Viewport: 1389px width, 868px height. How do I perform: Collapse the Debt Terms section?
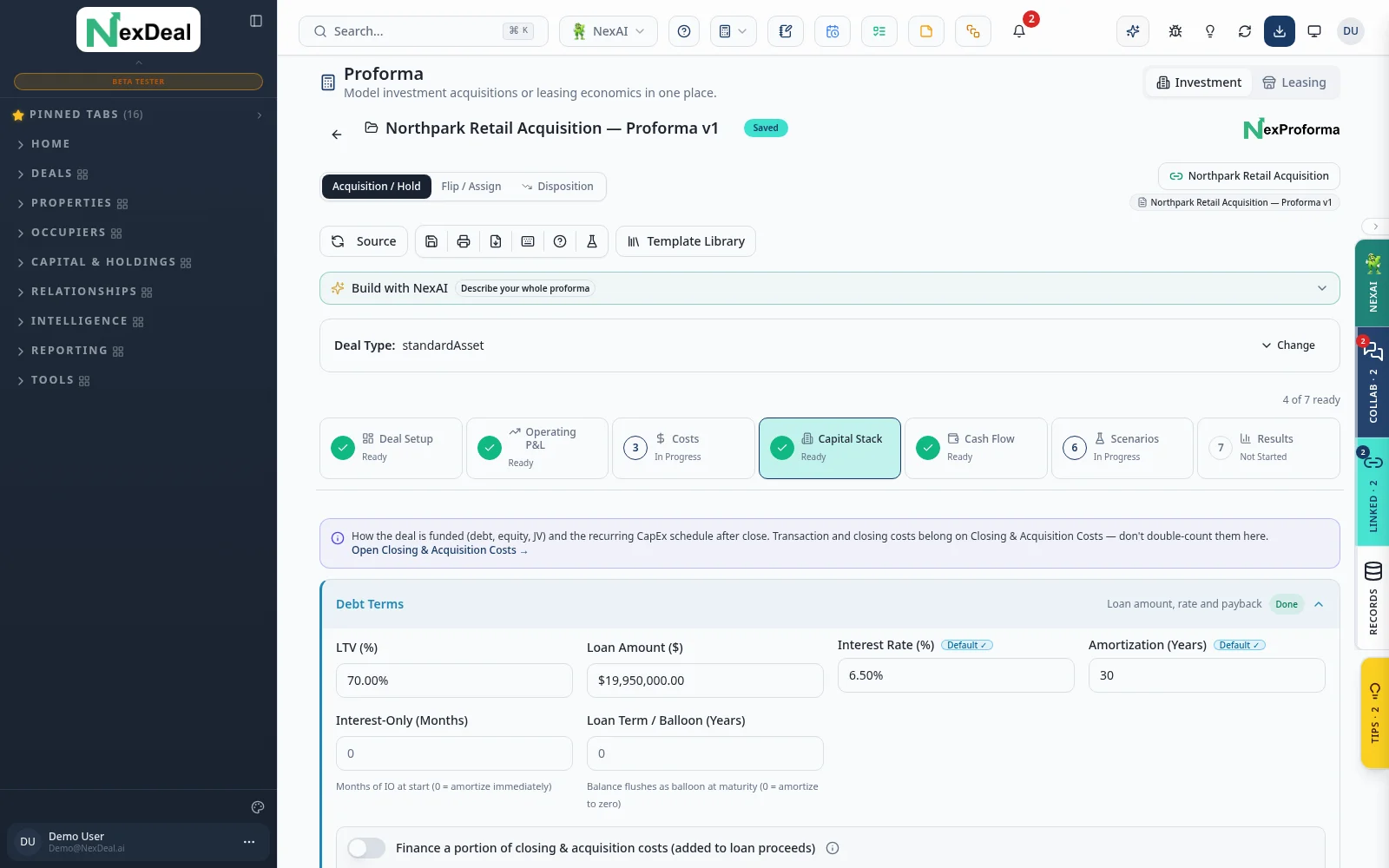[x=1319, y=604]
